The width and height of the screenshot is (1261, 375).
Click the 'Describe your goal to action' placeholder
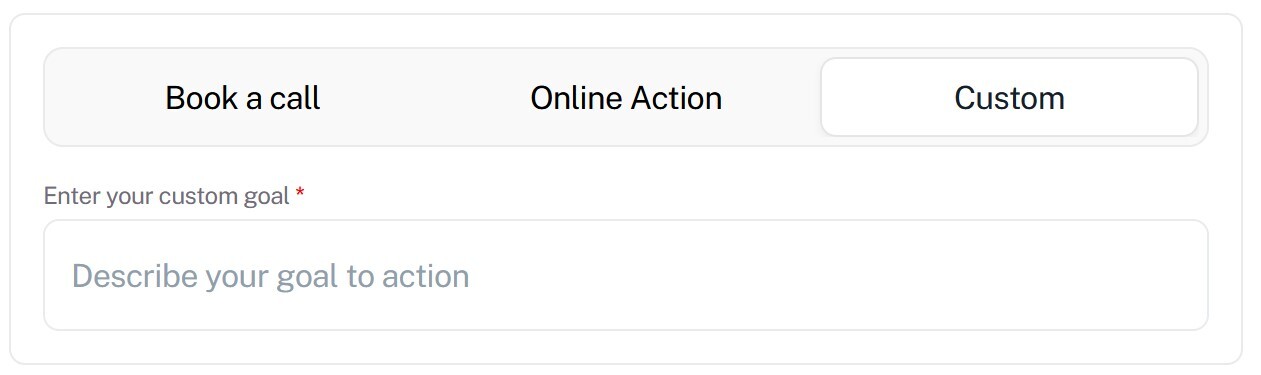tap(270, 276)
